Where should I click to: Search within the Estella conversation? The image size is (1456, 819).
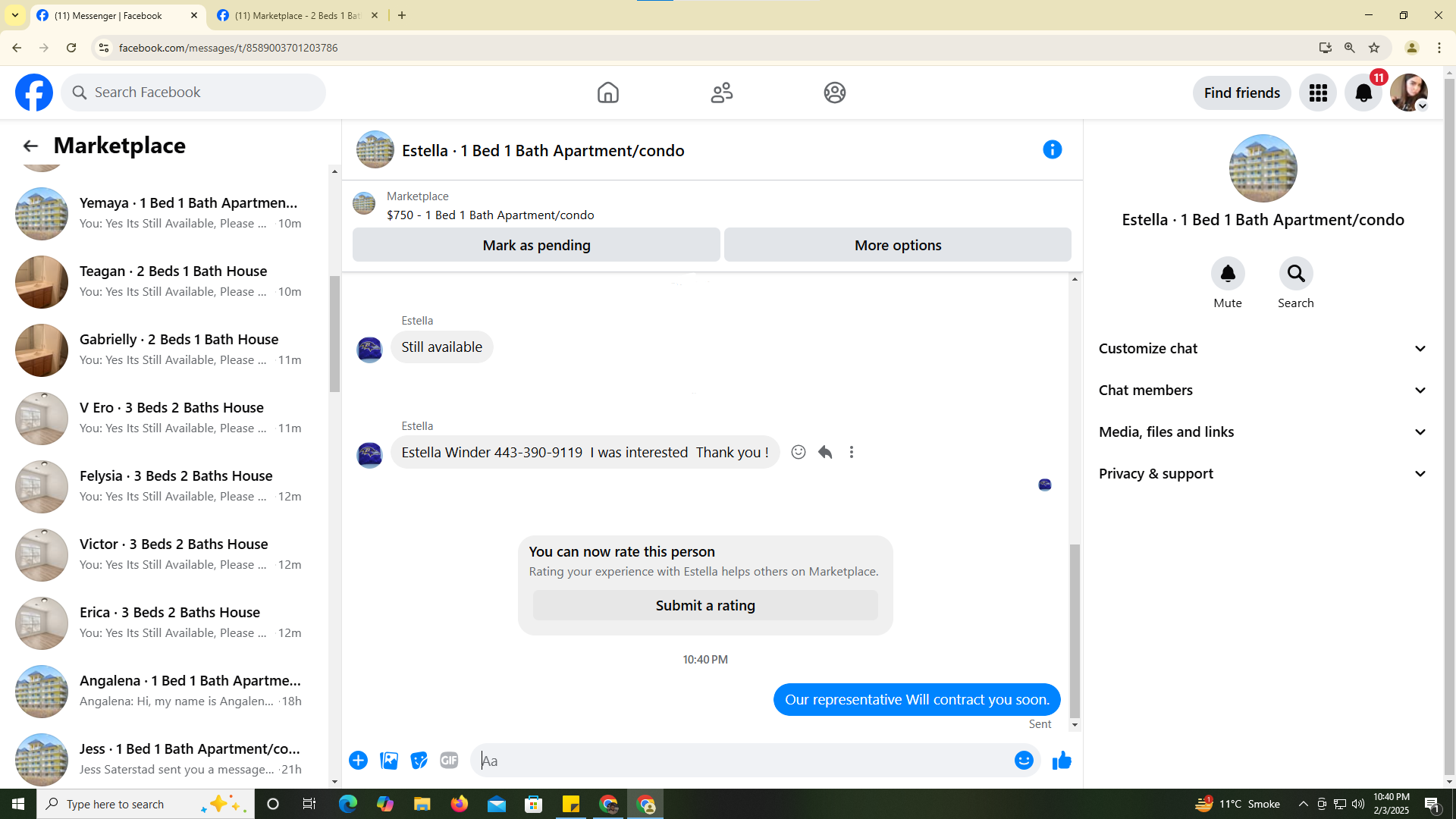click(x=1296, y=274)
